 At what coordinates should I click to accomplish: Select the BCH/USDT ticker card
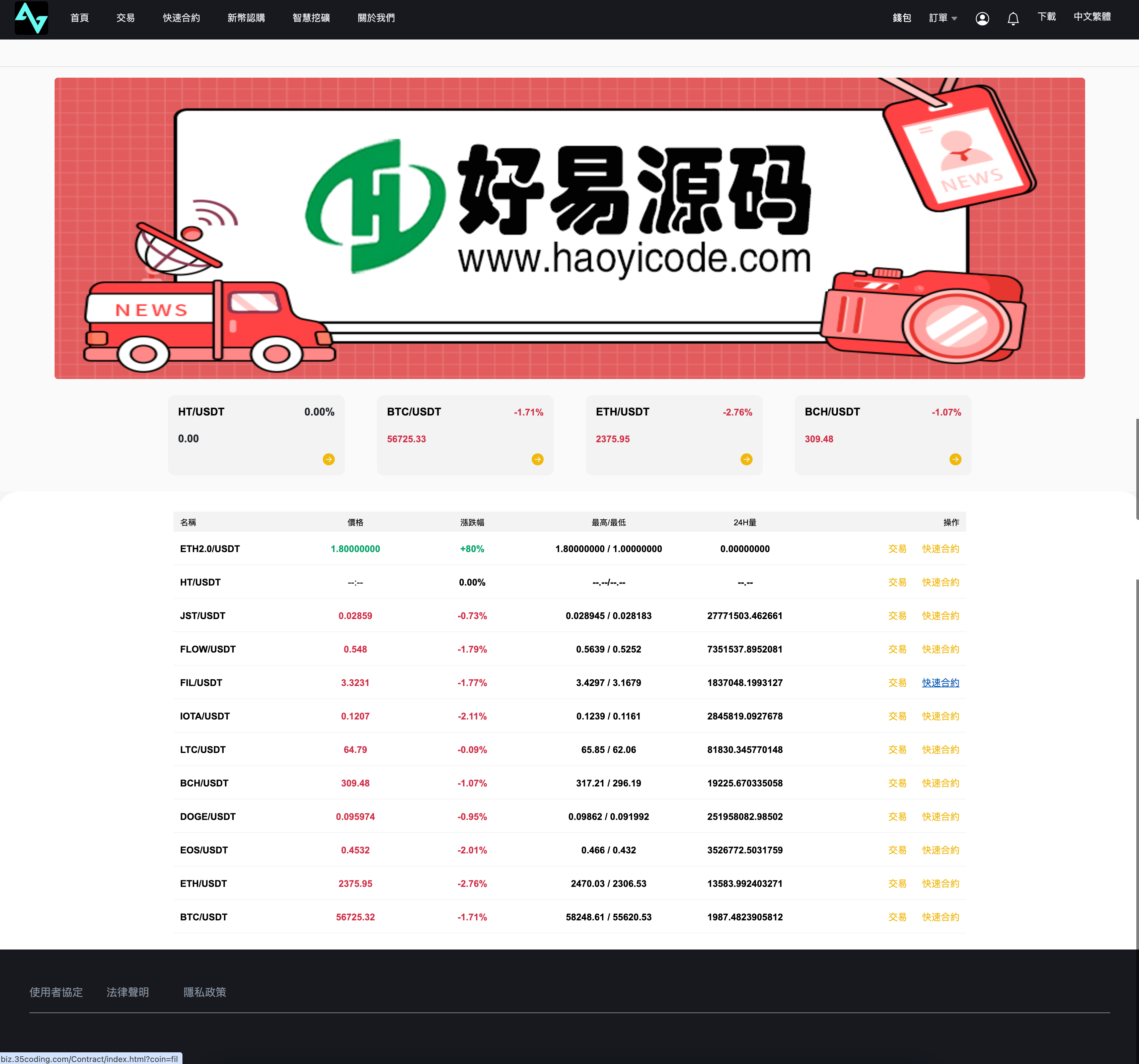pyautogui.click(x=883, y=435)
